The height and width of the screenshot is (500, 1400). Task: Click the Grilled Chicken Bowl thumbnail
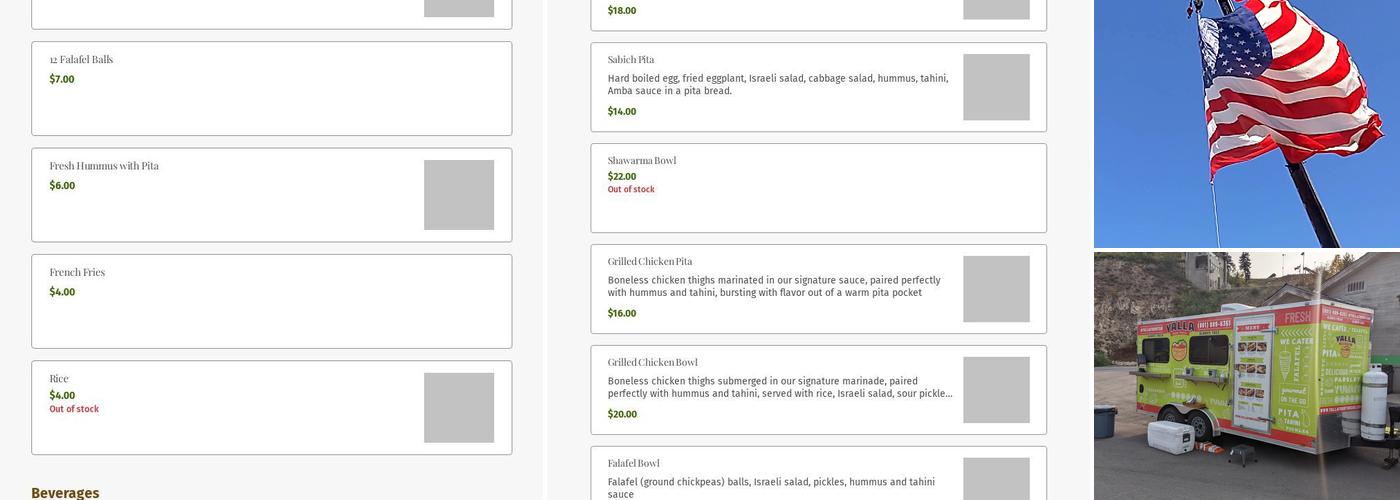point(996,390)
